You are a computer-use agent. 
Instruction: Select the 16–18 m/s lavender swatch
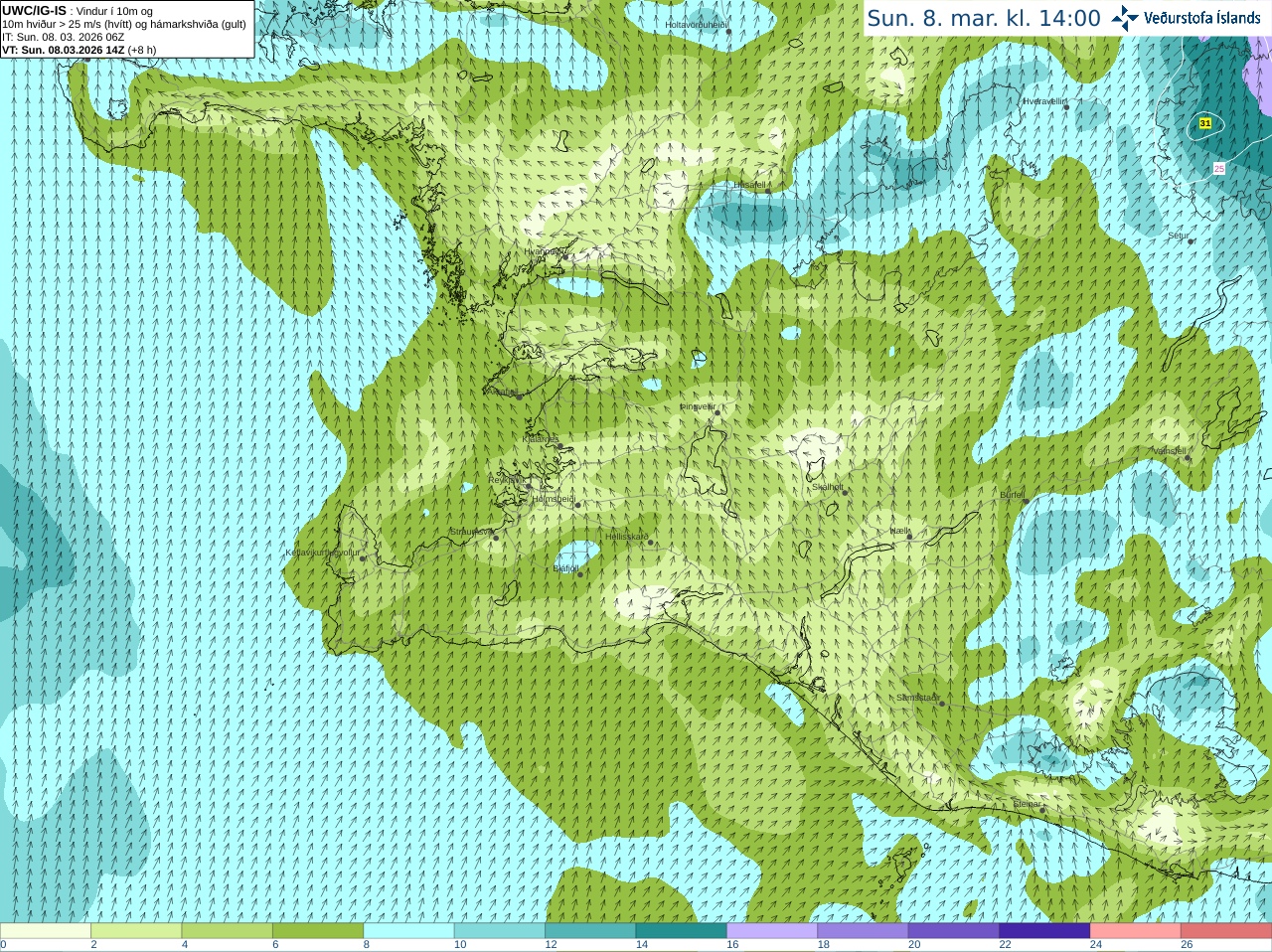pyautogui.click(x=772, y=931)
